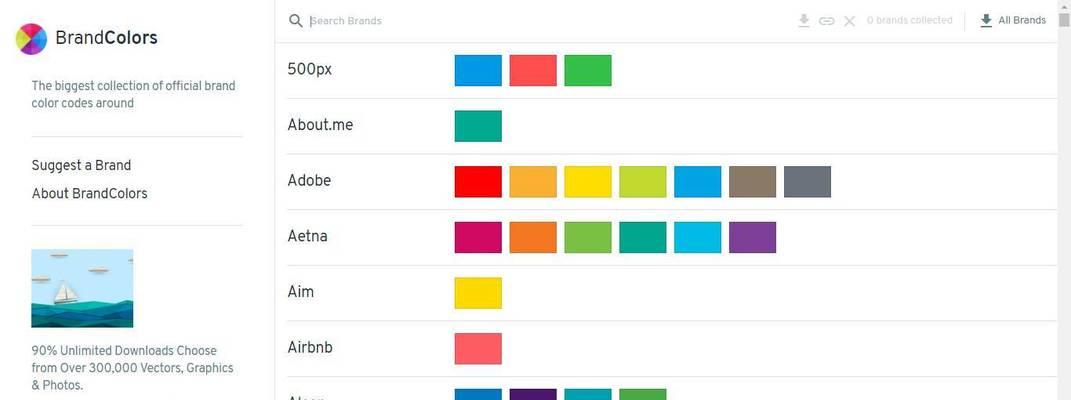1071x400 pixels.
Task: Pick the purple Aetna color swatch
Action: pyautogui.click(x=753, y=238)
